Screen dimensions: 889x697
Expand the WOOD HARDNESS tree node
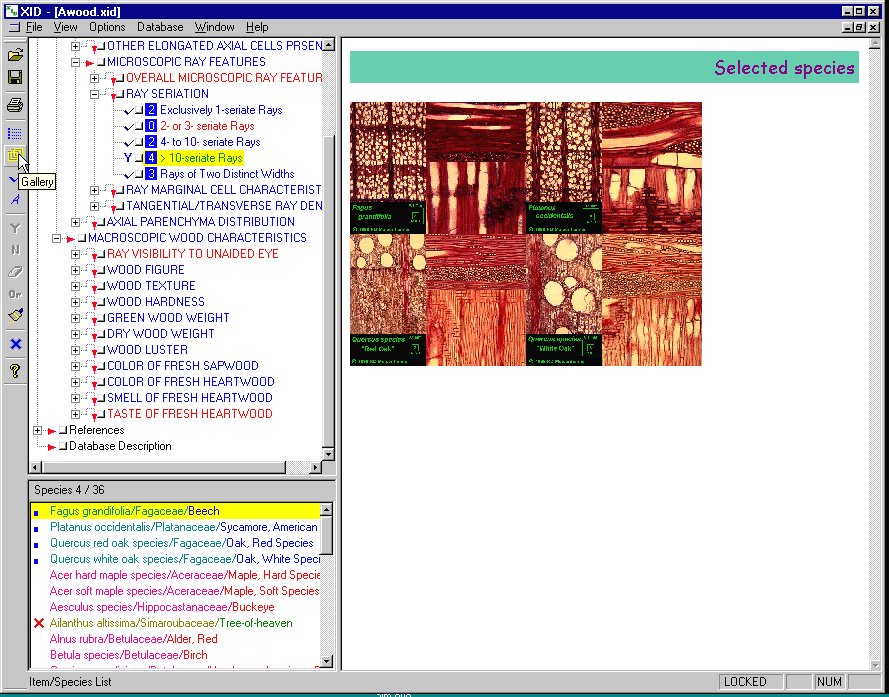[77, 302]
